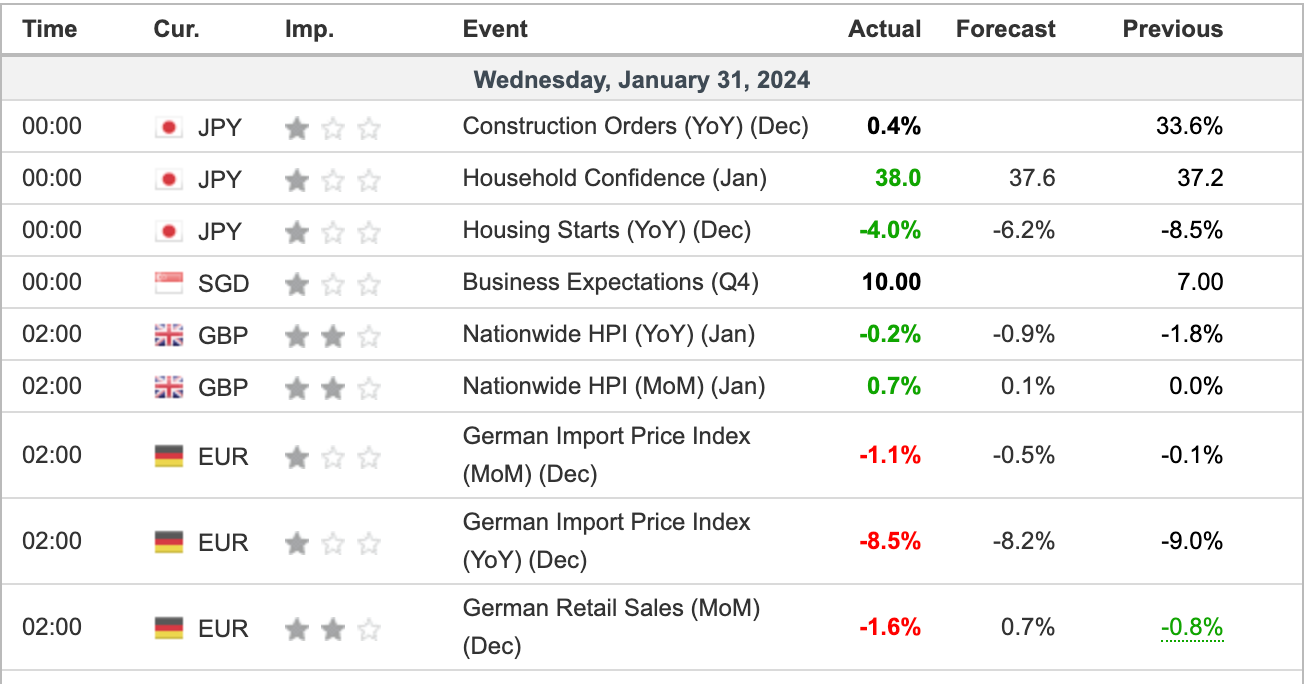Click the Singapore flag icon
This screenshot has width=1308, height=684.
click(169, 283)
